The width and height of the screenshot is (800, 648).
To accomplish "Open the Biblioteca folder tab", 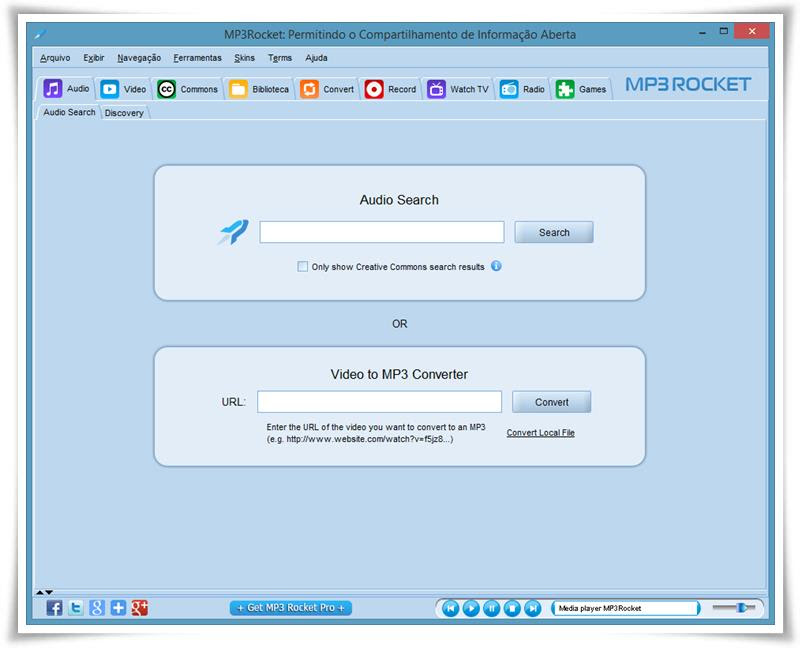I will click(x=259, y=89).
